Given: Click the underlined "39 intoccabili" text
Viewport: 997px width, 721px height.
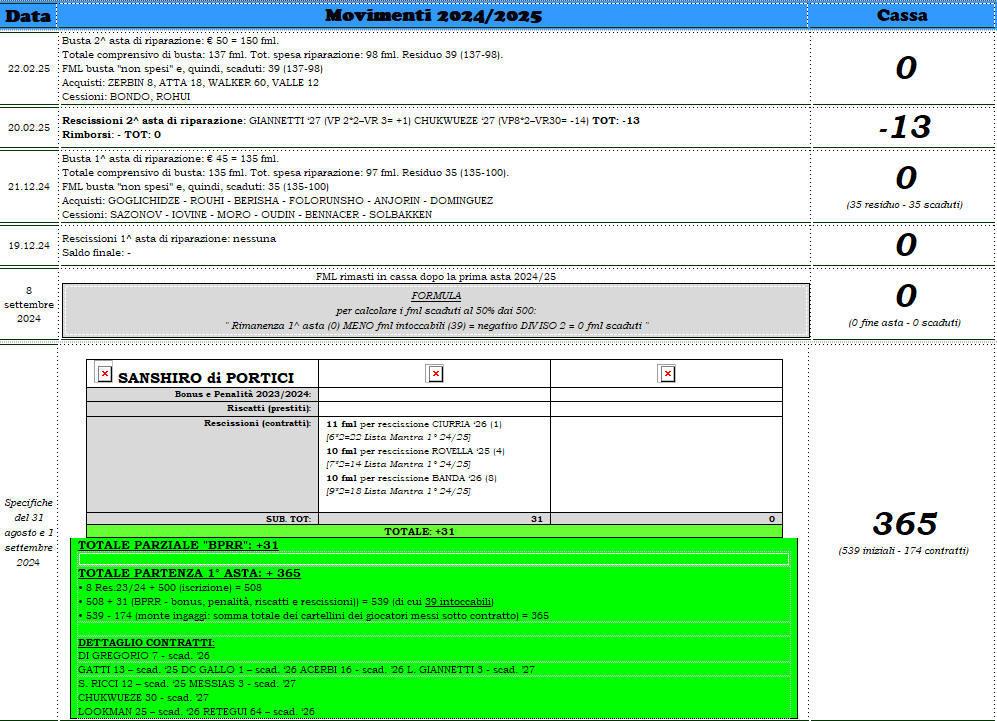Looking at the screenshot, I should coord(458,602).
